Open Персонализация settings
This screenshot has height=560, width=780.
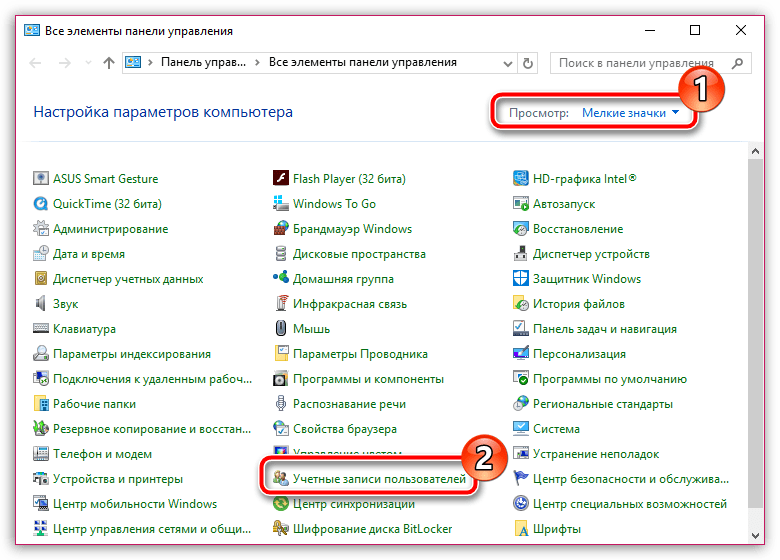coord(569,354)
